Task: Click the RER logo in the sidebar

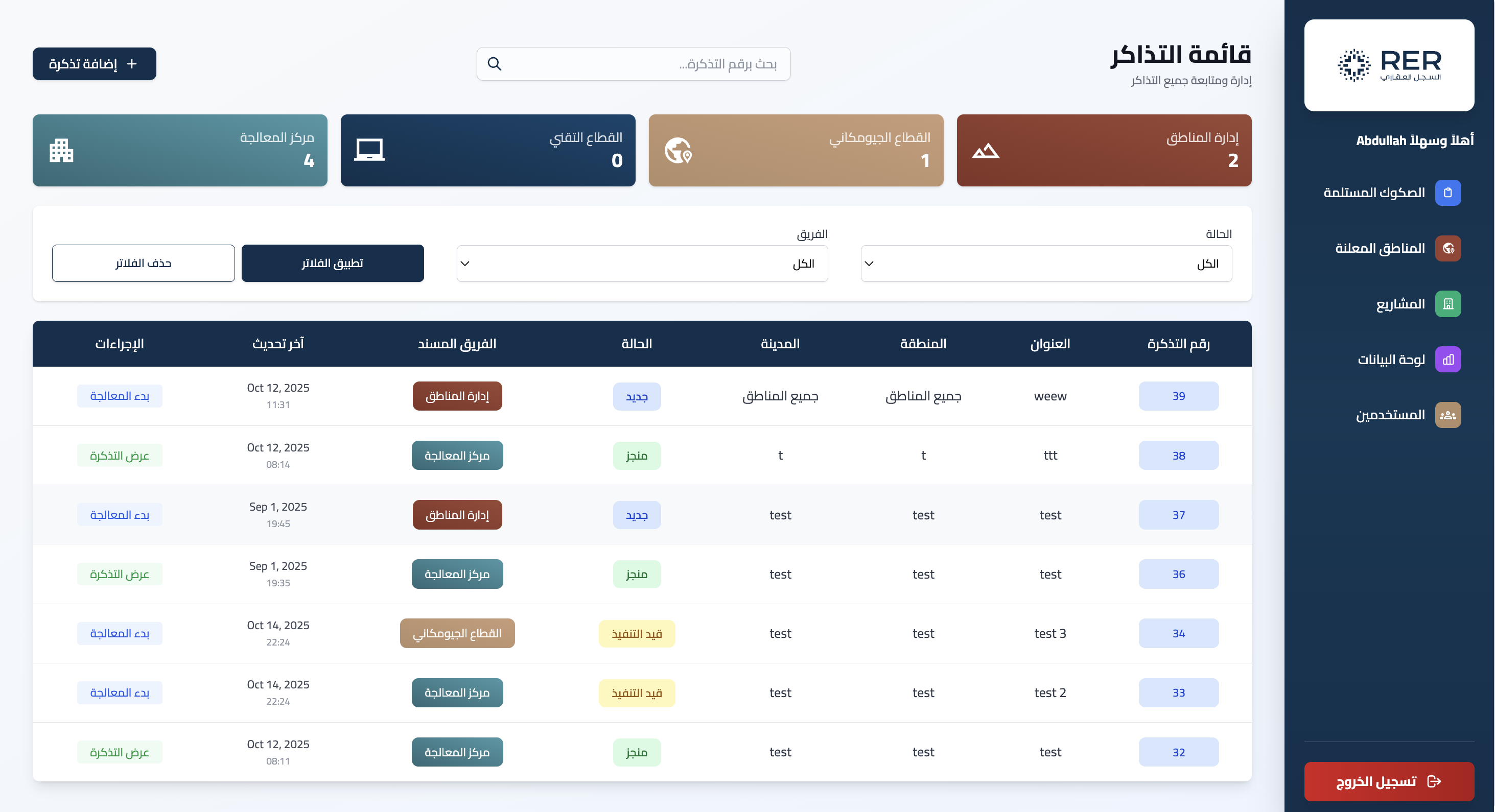Action: [1389, 65]
